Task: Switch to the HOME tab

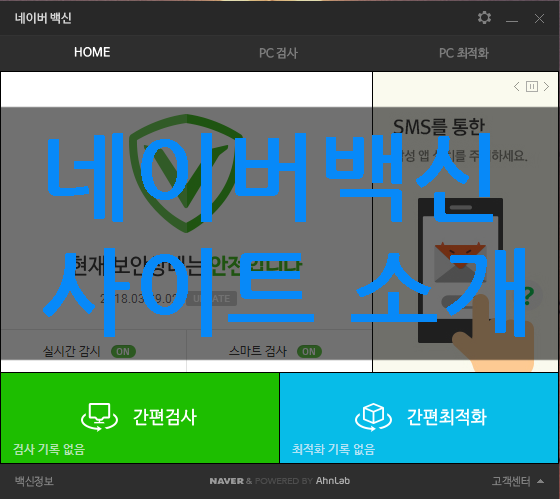Action: (92, 52)
